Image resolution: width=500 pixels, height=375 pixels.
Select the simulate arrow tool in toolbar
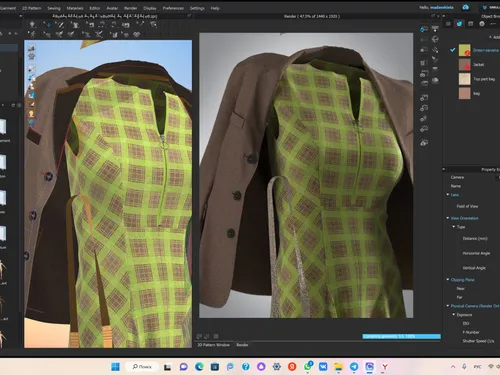32,24
